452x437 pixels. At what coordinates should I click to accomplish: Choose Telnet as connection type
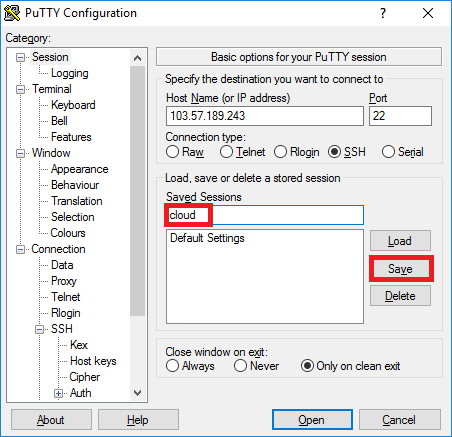(x=226, y=152)
